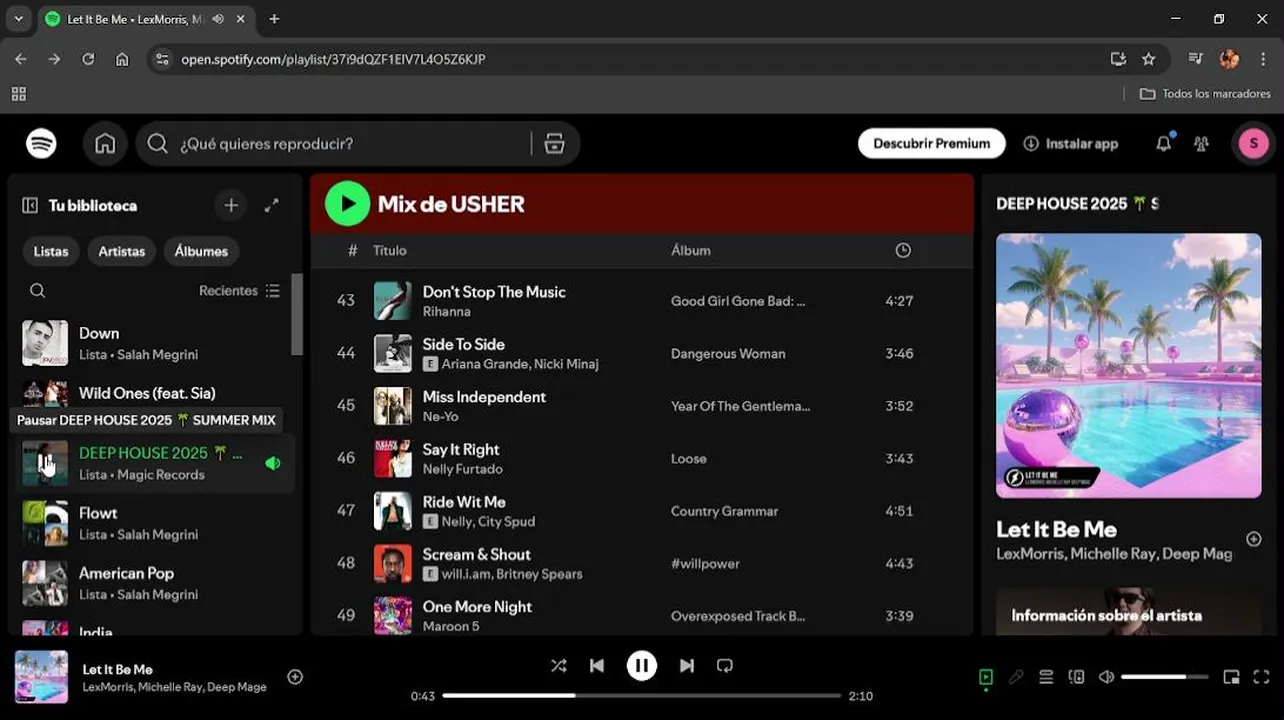Toggle repeat mode

coord(725,665)
